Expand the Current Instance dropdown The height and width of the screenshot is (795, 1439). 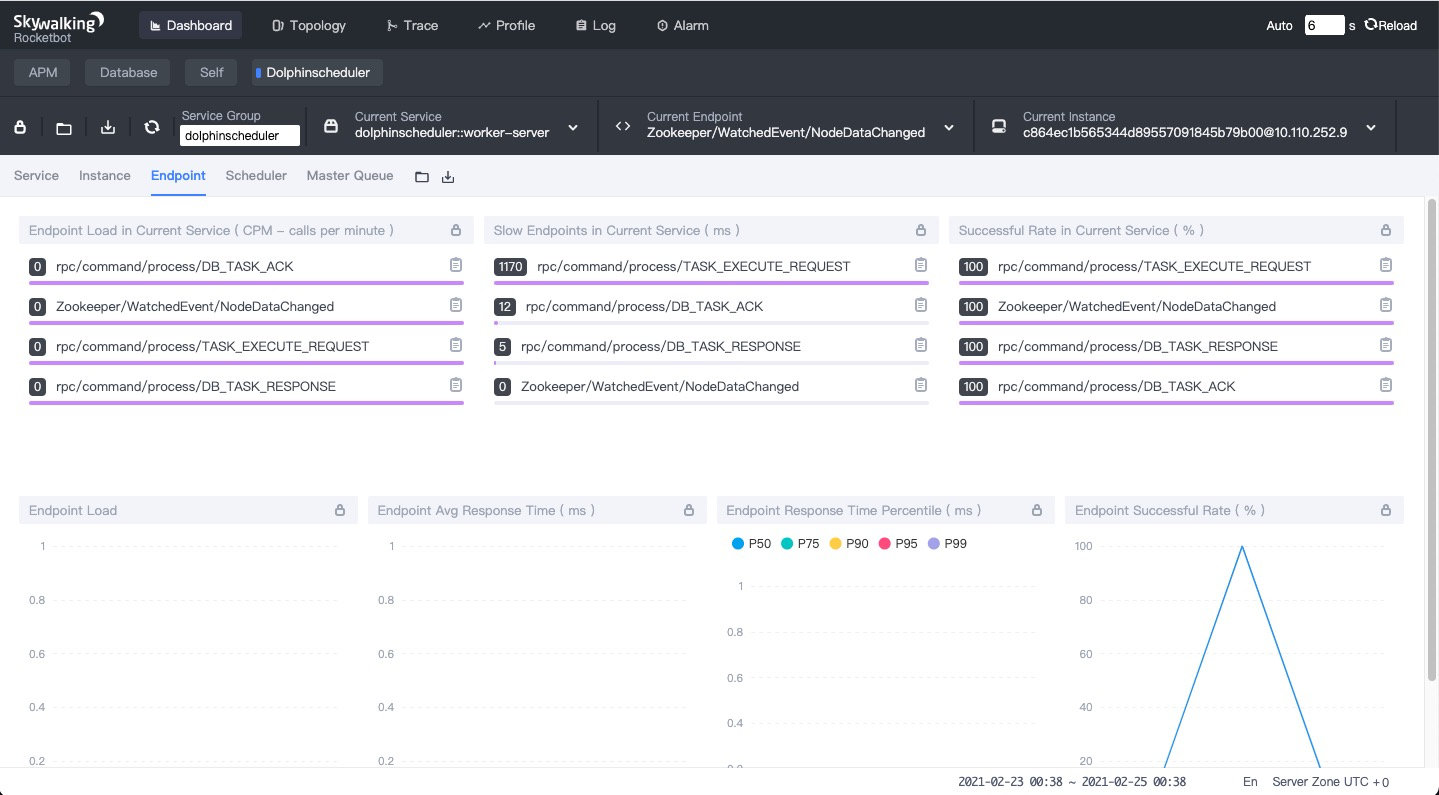pyautogui.click(x=1371, y=127)
